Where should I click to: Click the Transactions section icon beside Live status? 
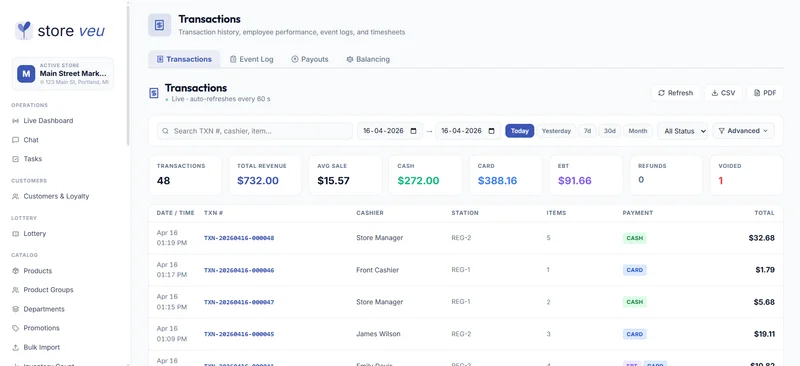[154, 93]
